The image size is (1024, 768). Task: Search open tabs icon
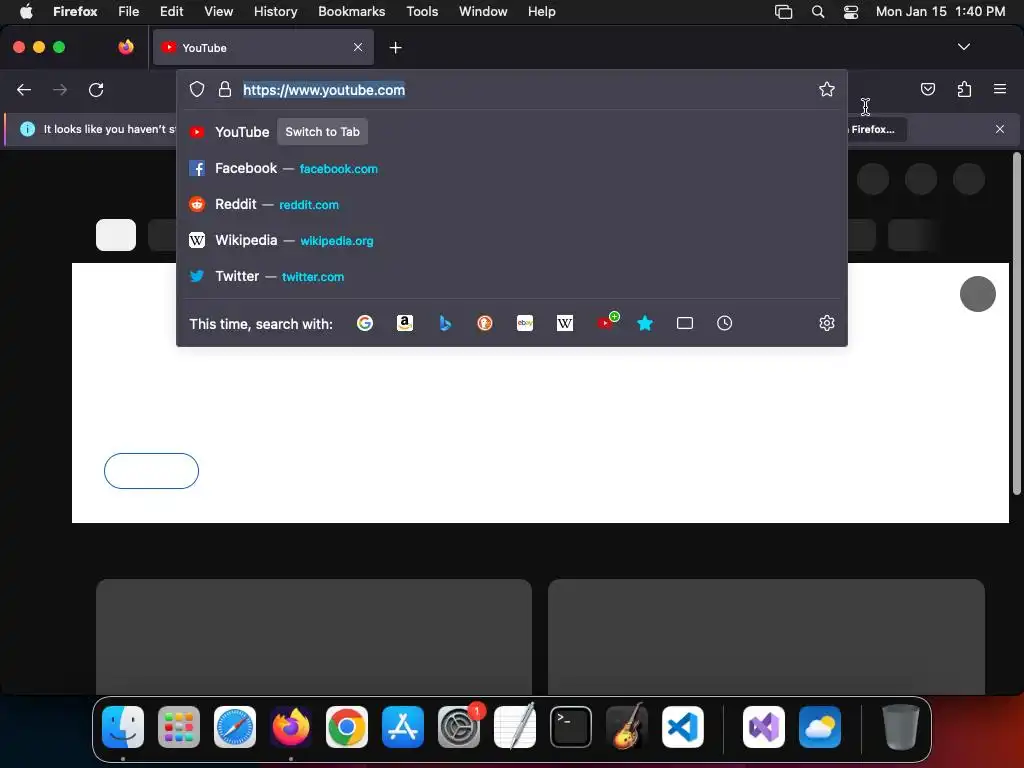(x=685, y=323)
